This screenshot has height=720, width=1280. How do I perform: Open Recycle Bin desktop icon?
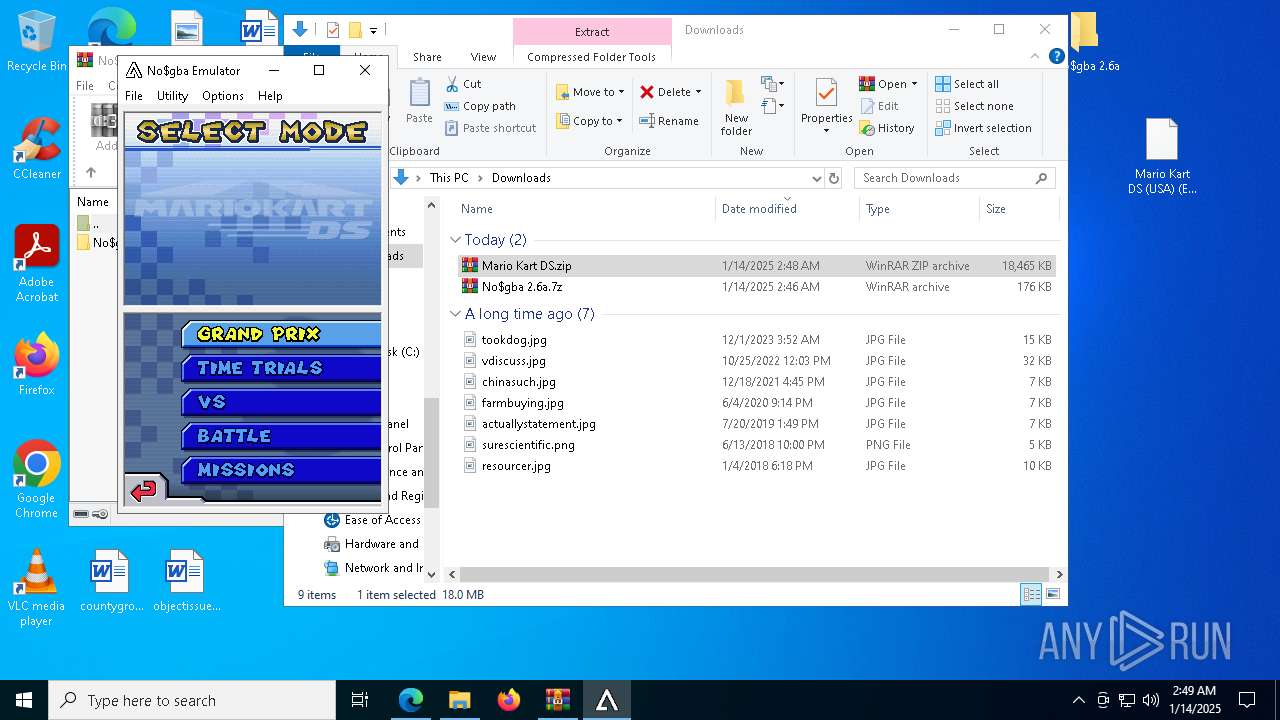pos(36,41)
